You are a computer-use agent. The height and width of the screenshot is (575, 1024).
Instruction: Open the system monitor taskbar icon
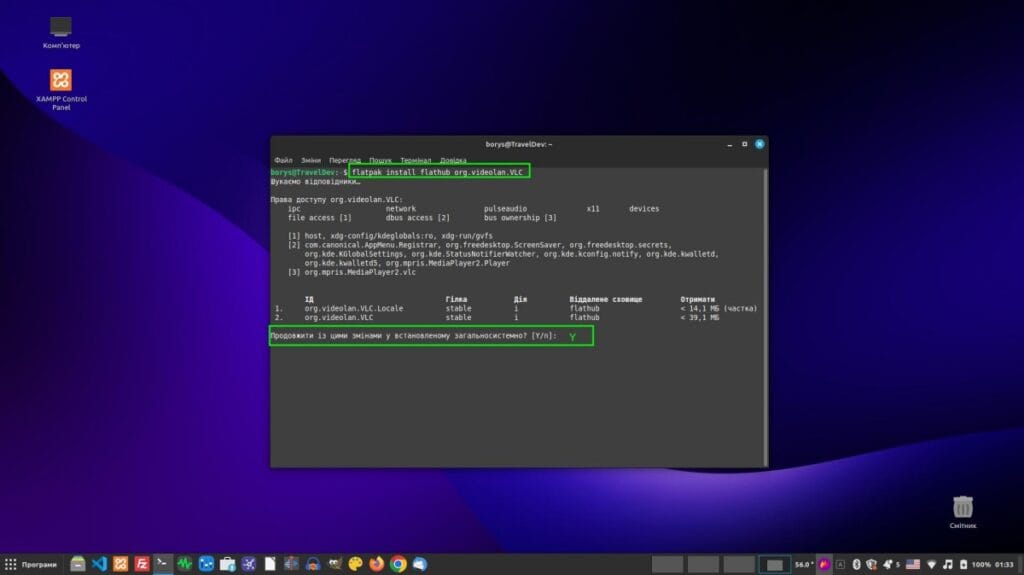tap(184, 564)
